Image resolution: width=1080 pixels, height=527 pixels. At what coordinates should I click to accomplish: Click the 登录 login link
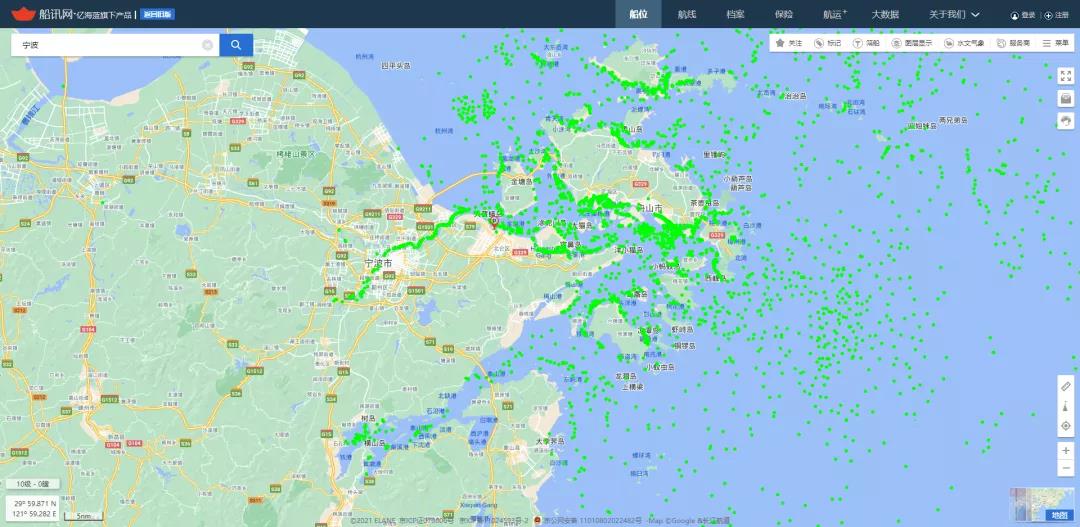[x=1023, y=15]
